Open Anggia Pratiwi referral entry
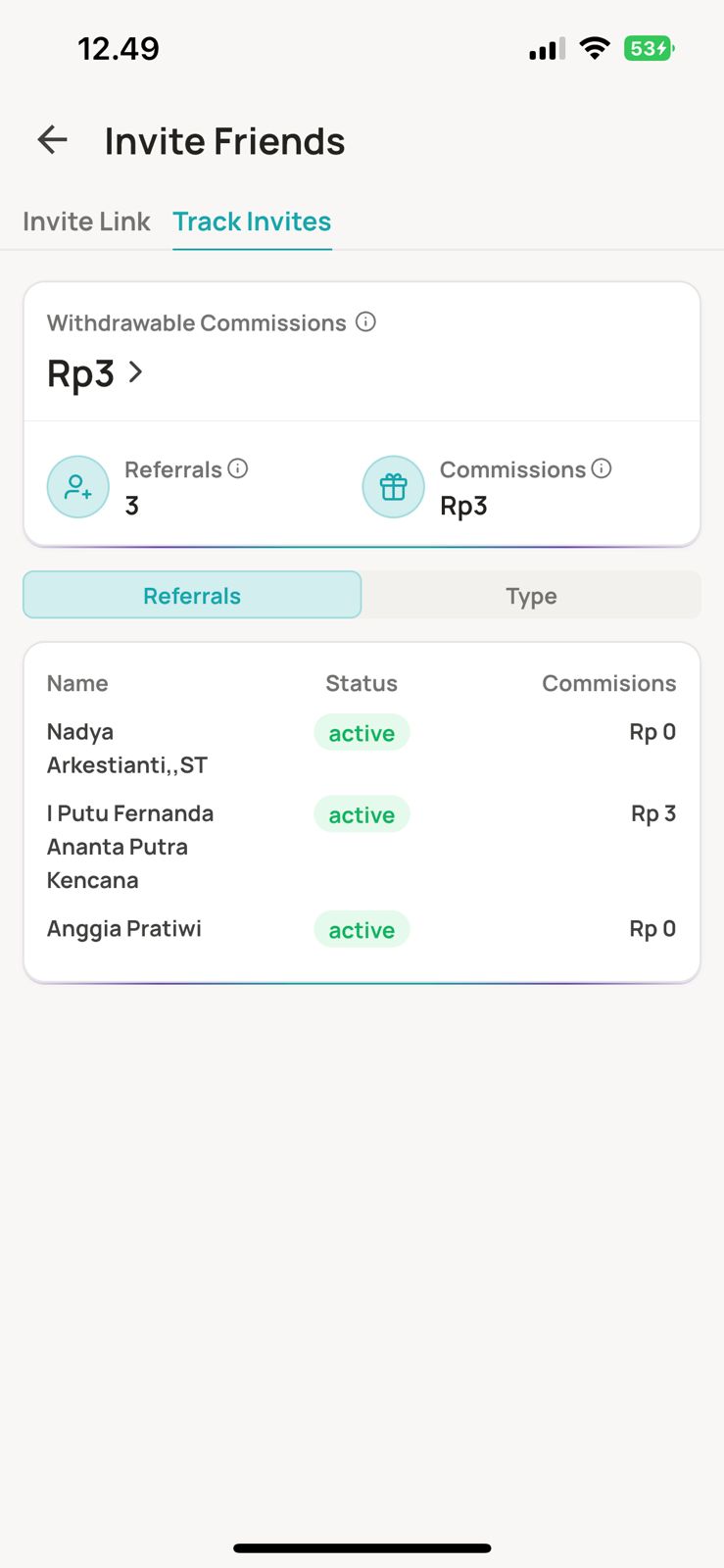Screen dimensions: 724x1568 coord(124,928)
